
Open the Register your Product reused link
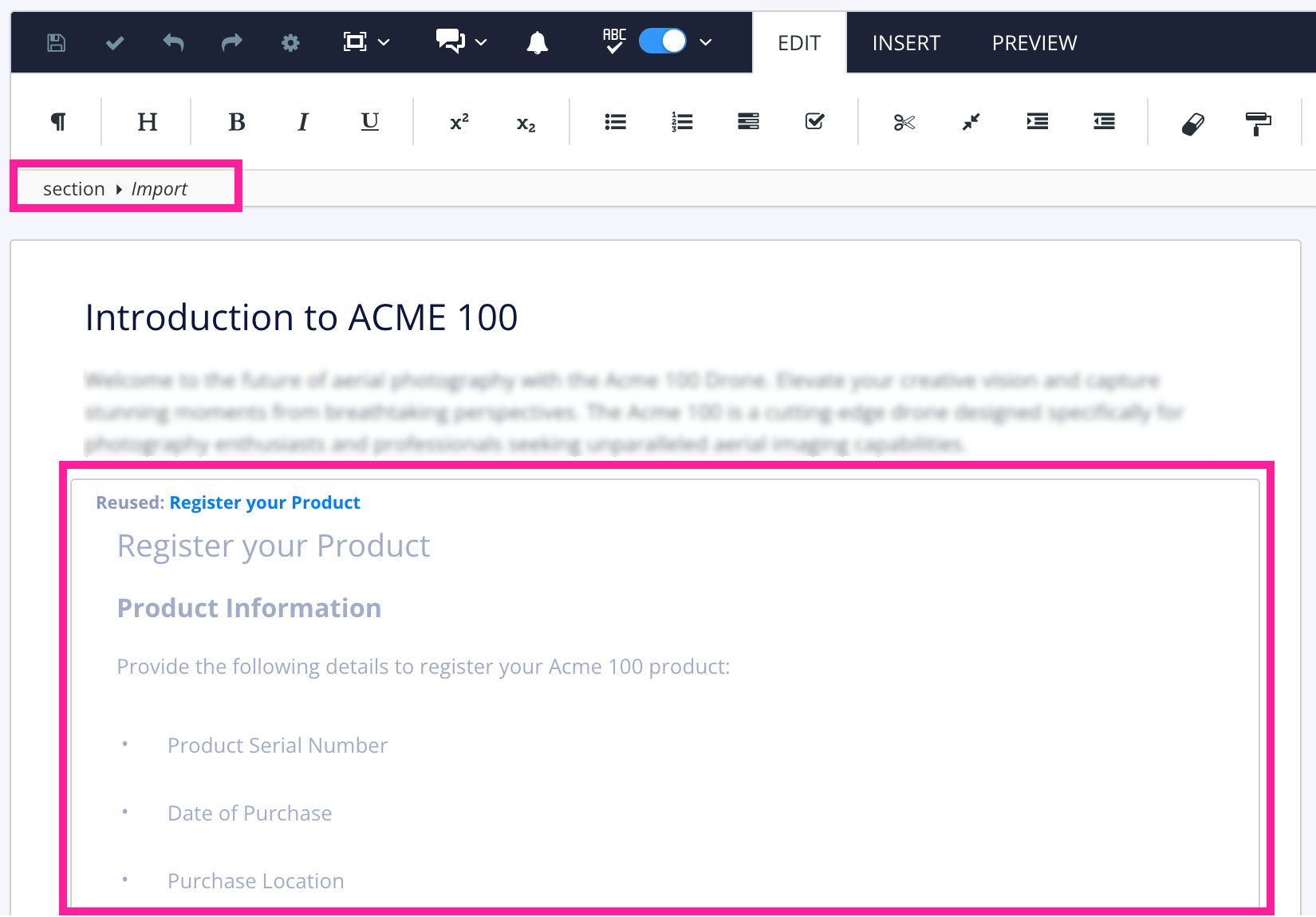click(265, 502)
